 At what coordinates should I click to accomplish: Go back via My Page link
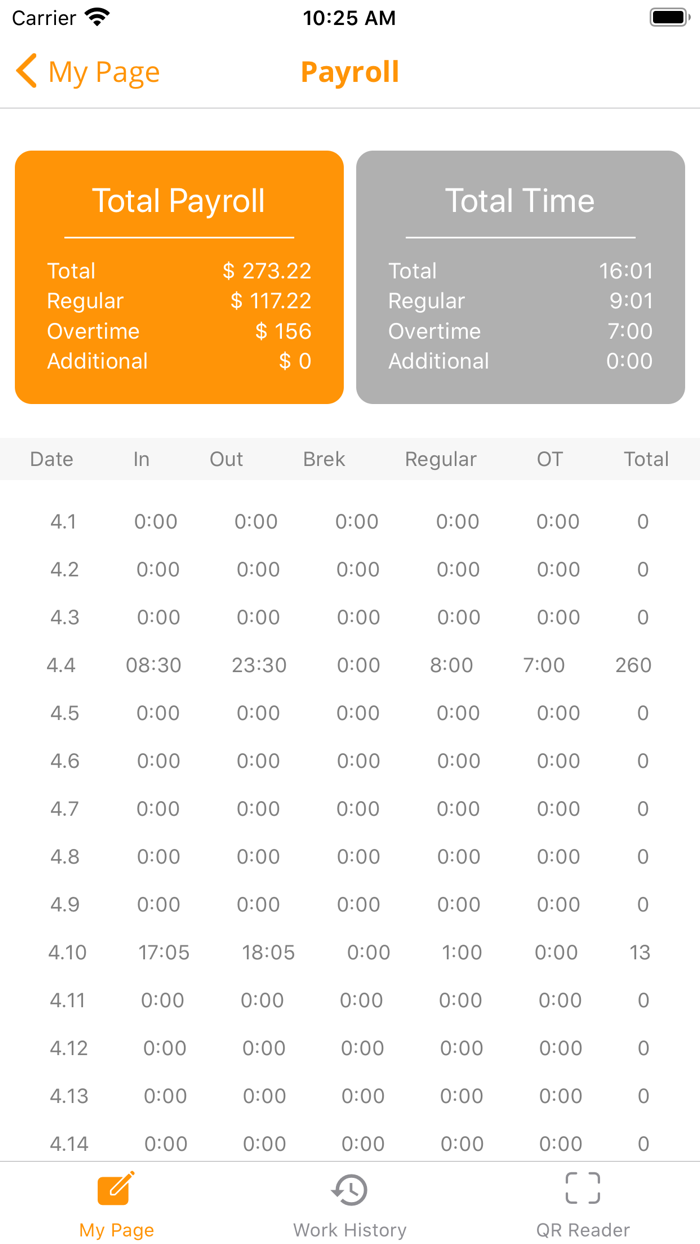pyautogui.click(x=103, y=72)
